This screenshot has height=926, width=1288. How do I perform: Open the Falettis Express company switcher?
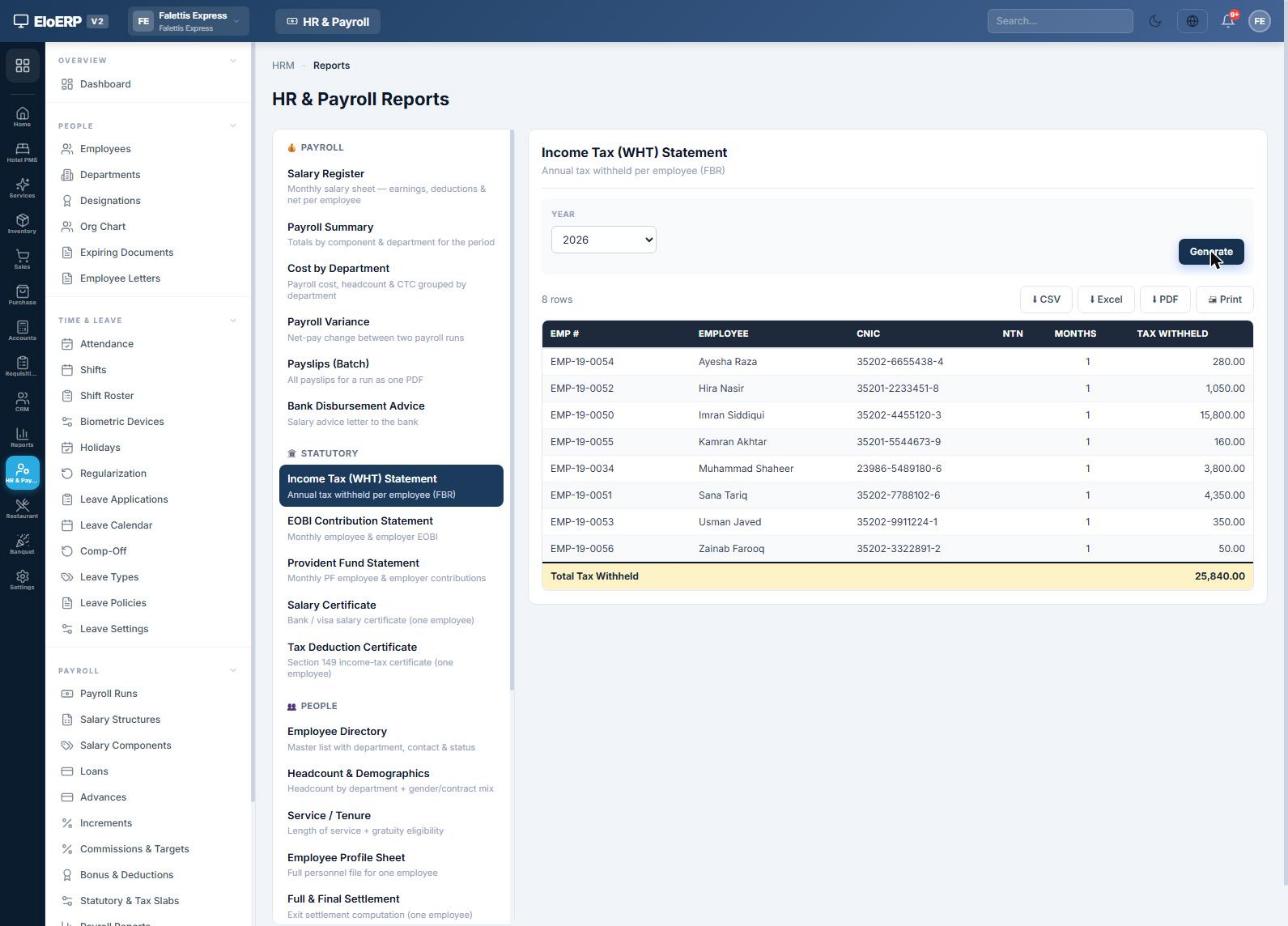188,21
